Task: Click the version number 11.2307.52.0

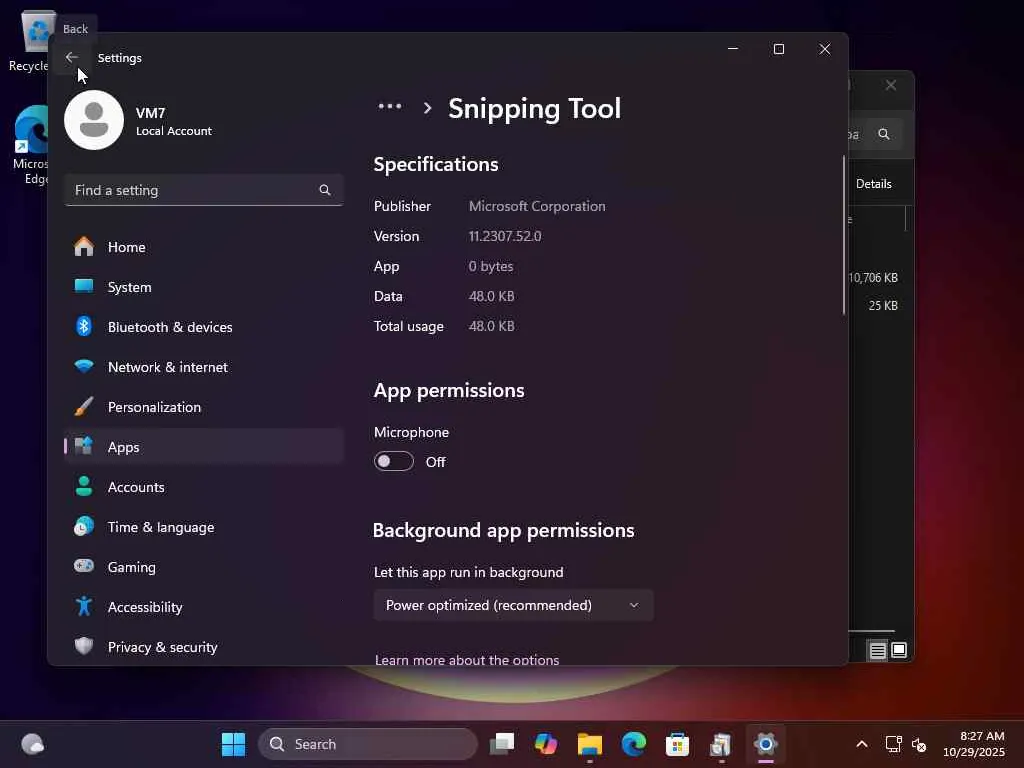Action: point(505,236)
